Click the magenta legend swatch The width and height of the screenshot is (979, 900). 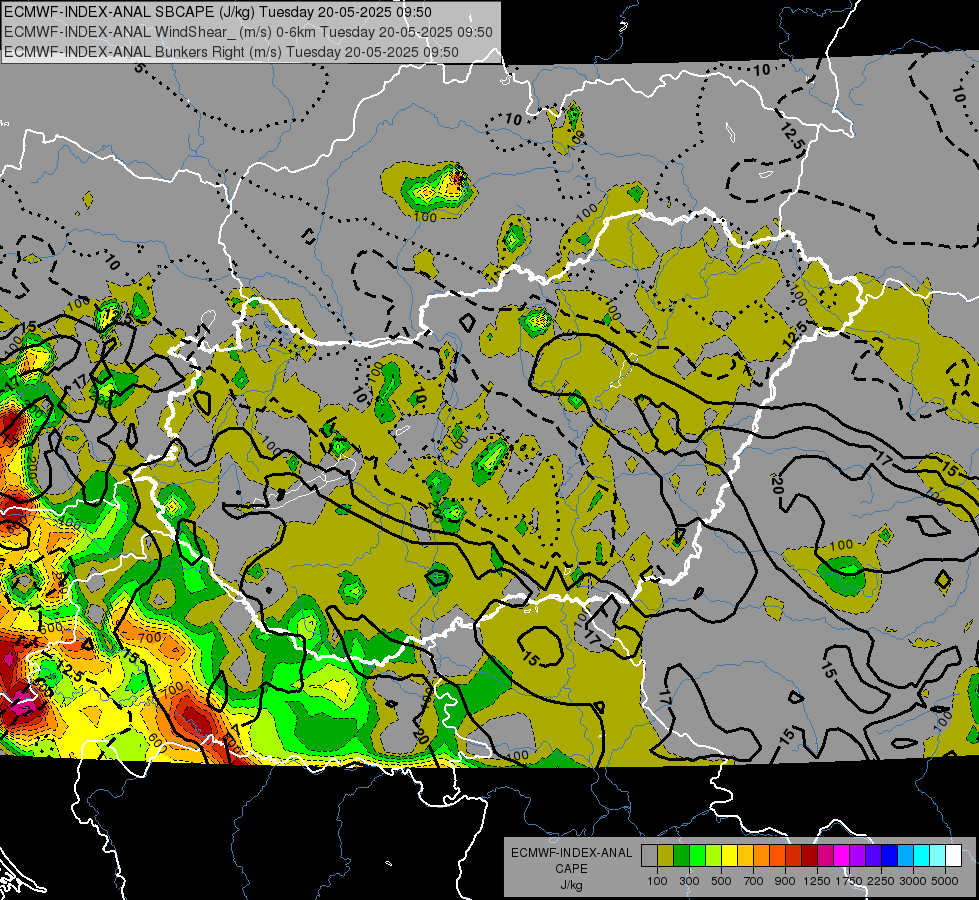tap(842, 856)
